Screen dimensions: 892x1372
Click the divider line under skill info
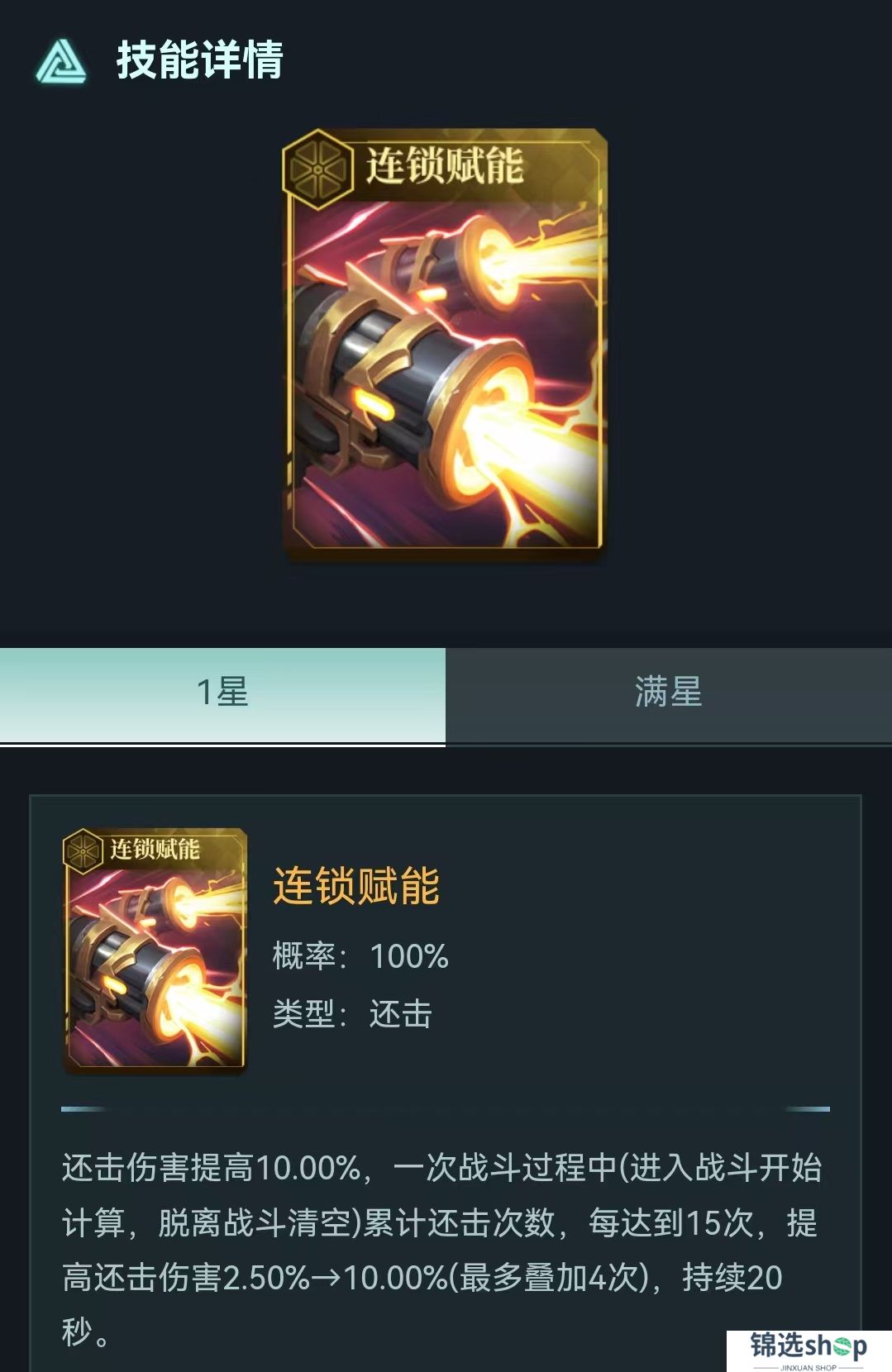click(x=445, y=1108)
